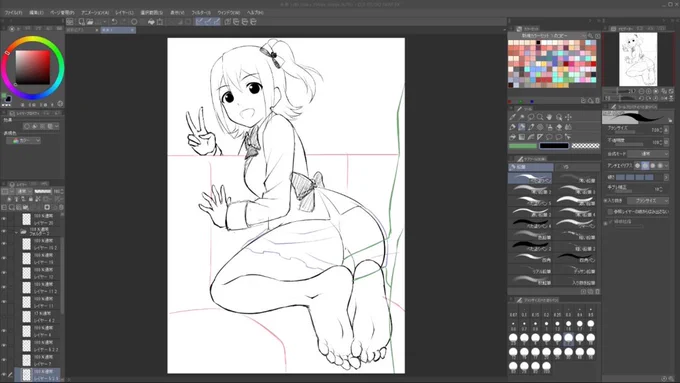The image size is (680, 383).
Task: Select the Gradient tool
Action: click(x=521, y=137)
